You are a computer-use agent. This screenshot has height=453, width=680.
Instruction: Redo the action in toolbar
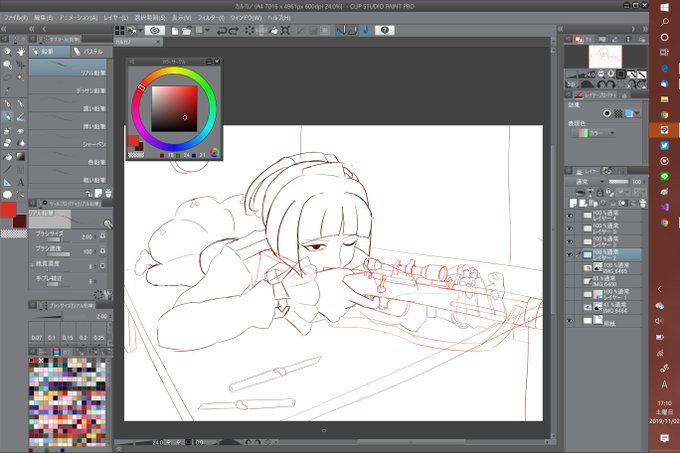pos(234,30)
